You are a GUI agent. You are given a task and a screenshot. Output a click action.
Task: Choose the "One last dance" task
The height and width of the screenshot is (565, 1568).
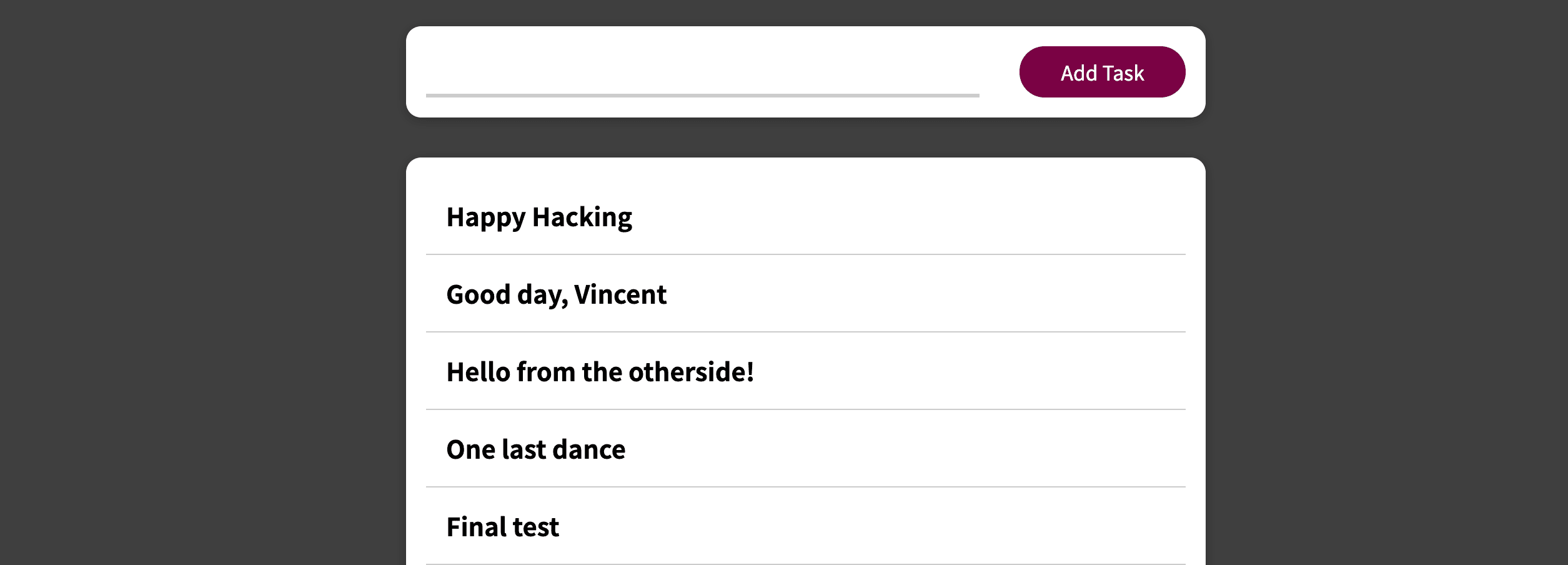click(x=535, y=449)
